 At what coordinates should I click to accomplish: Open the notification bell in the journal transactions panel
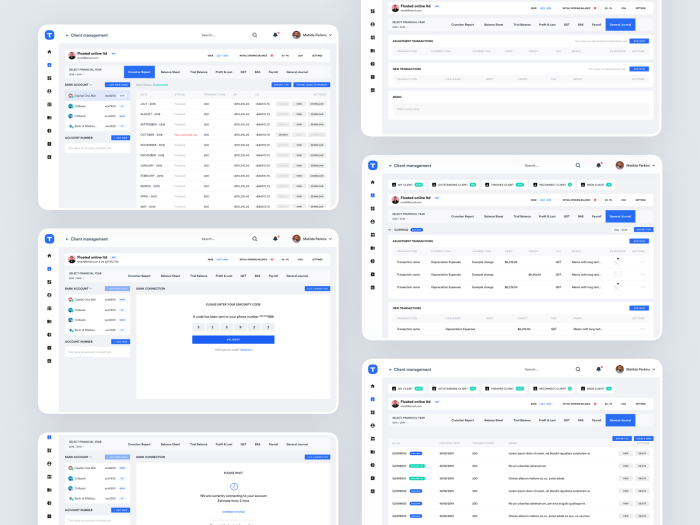[x=599, y=165]
